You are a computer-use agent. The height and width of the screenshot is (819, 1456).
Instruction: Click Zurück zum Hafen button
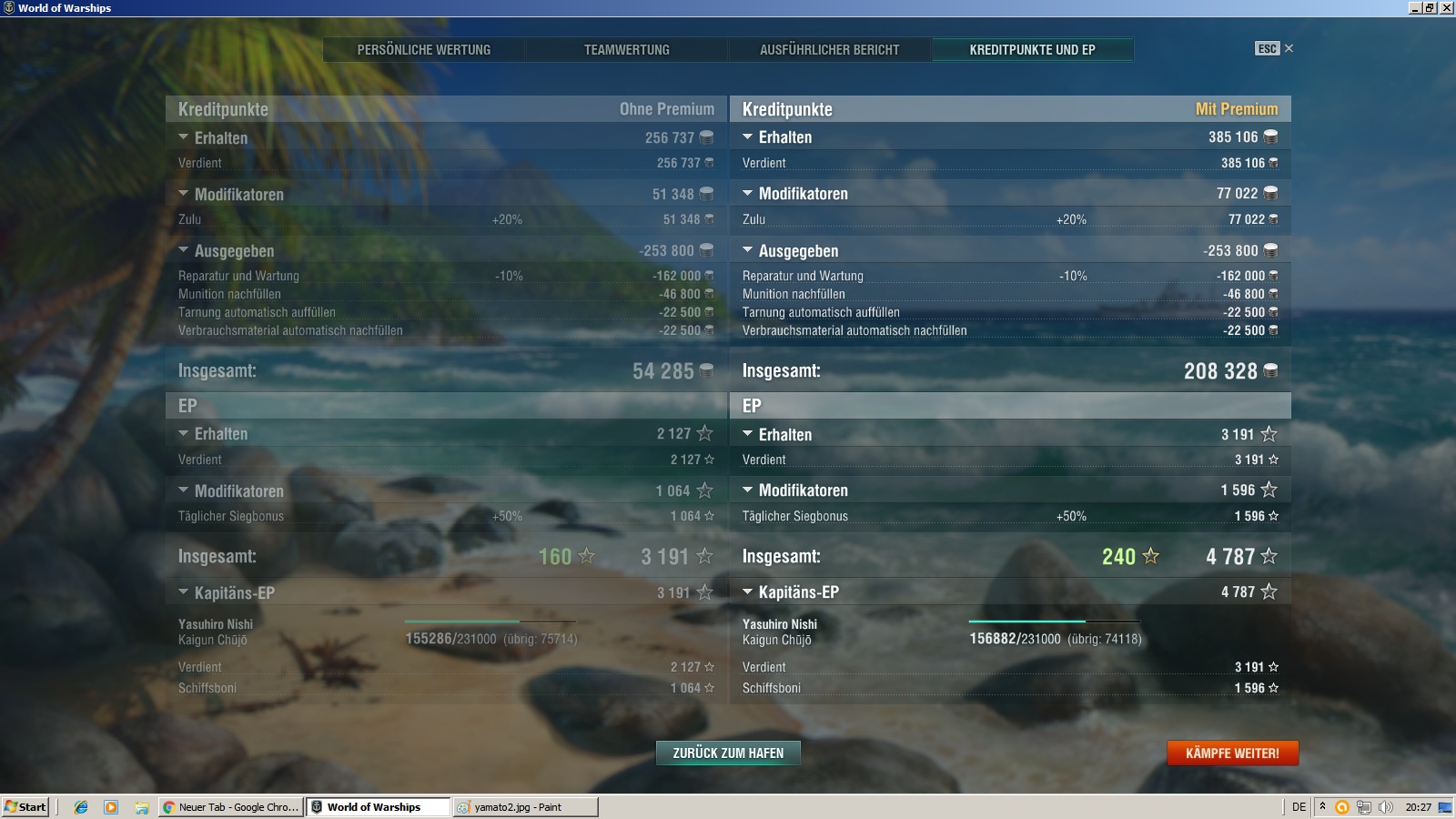click(728, 753)
